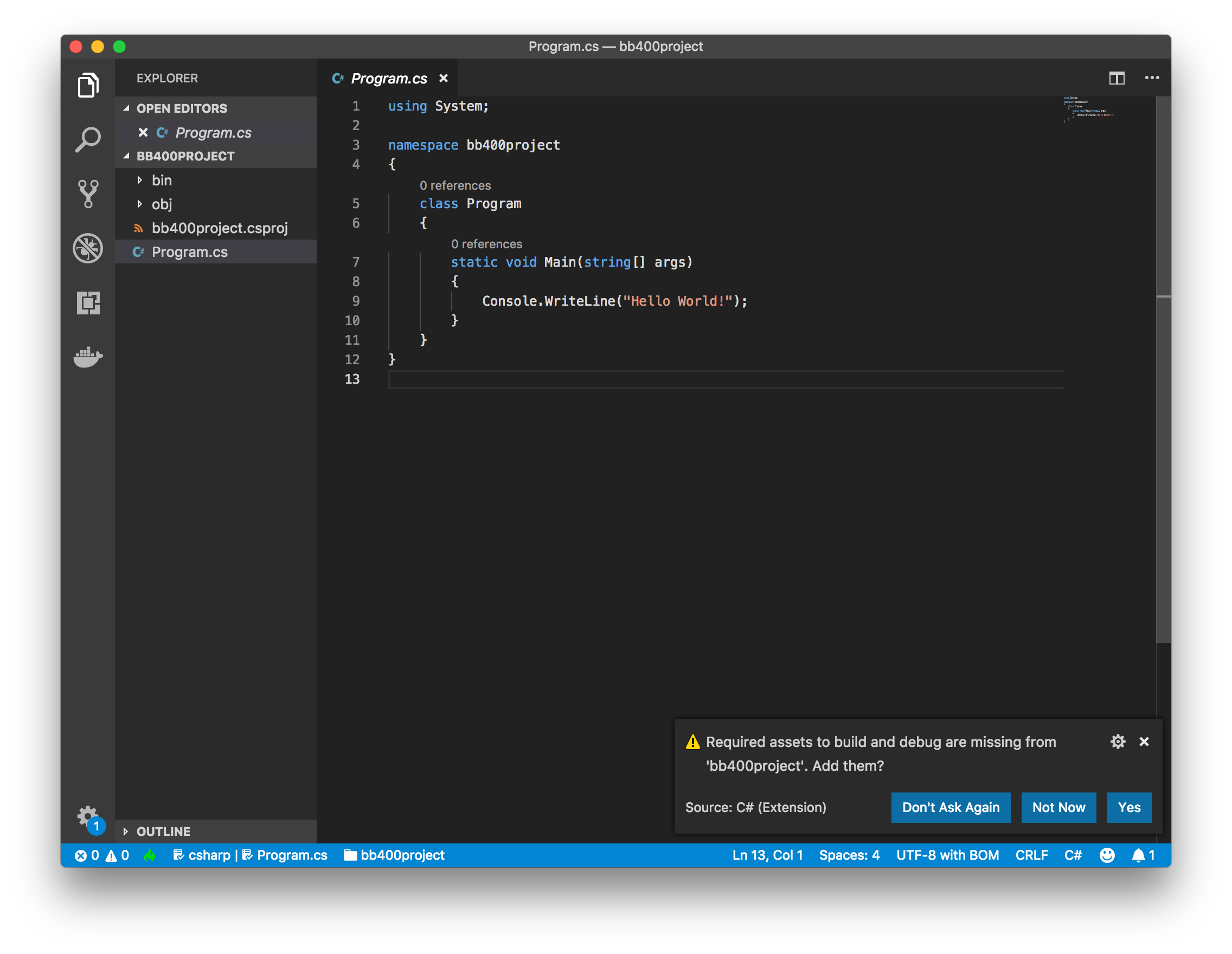Split the editor into two panes

[x=1117, y=79]
